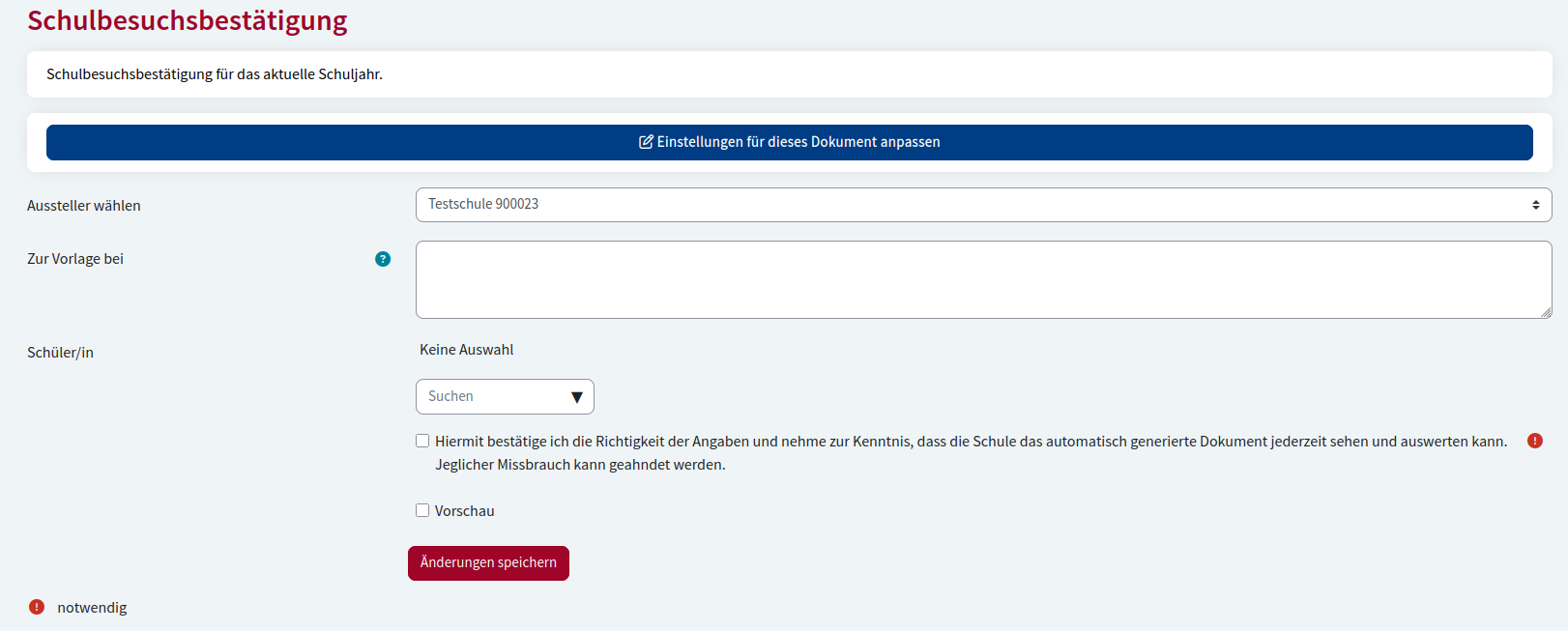Open the Aussteller dropdown showing Testschule 900023
1568x631 pixels.
click(x=982, y=205)
